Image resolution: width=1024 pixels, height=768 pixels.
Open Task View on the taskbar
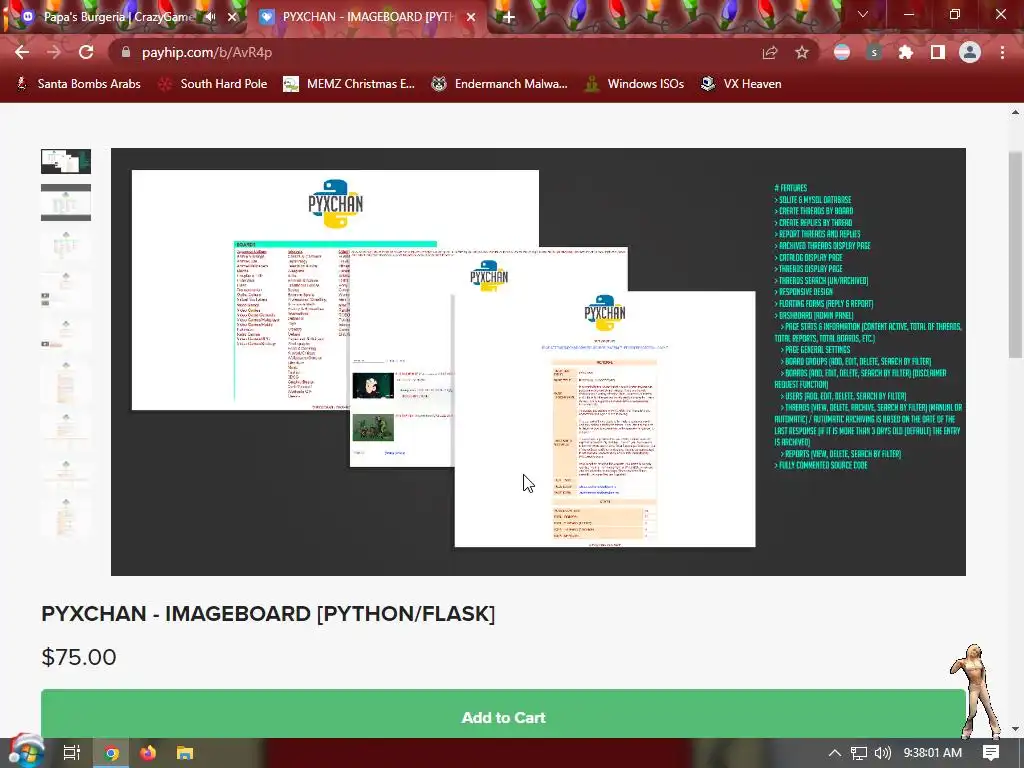tap(71, 753)
